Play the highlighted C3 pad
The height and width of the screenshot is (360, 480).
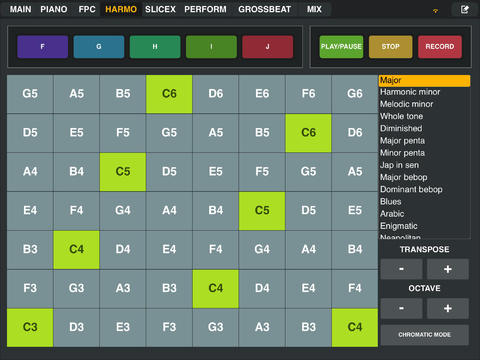click(x=30, y=327)
